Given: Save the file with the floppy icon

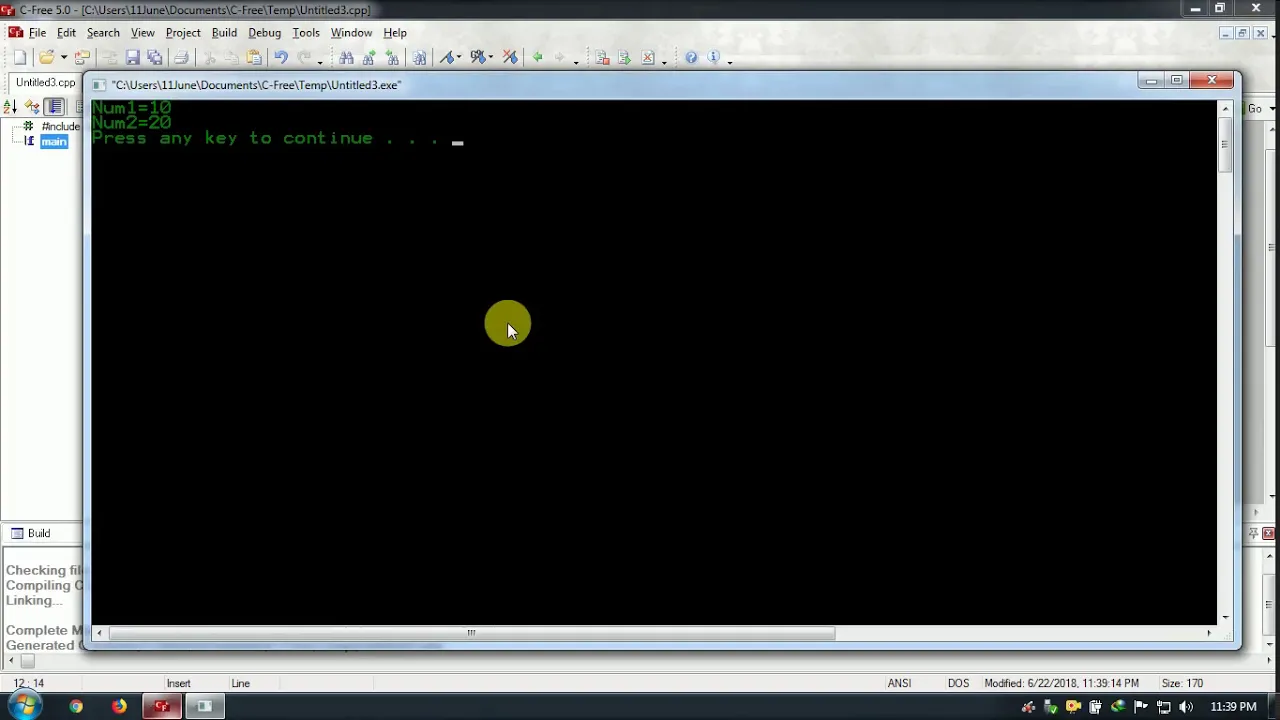Looking at the screenshot, I should click(x=132, y=58).
